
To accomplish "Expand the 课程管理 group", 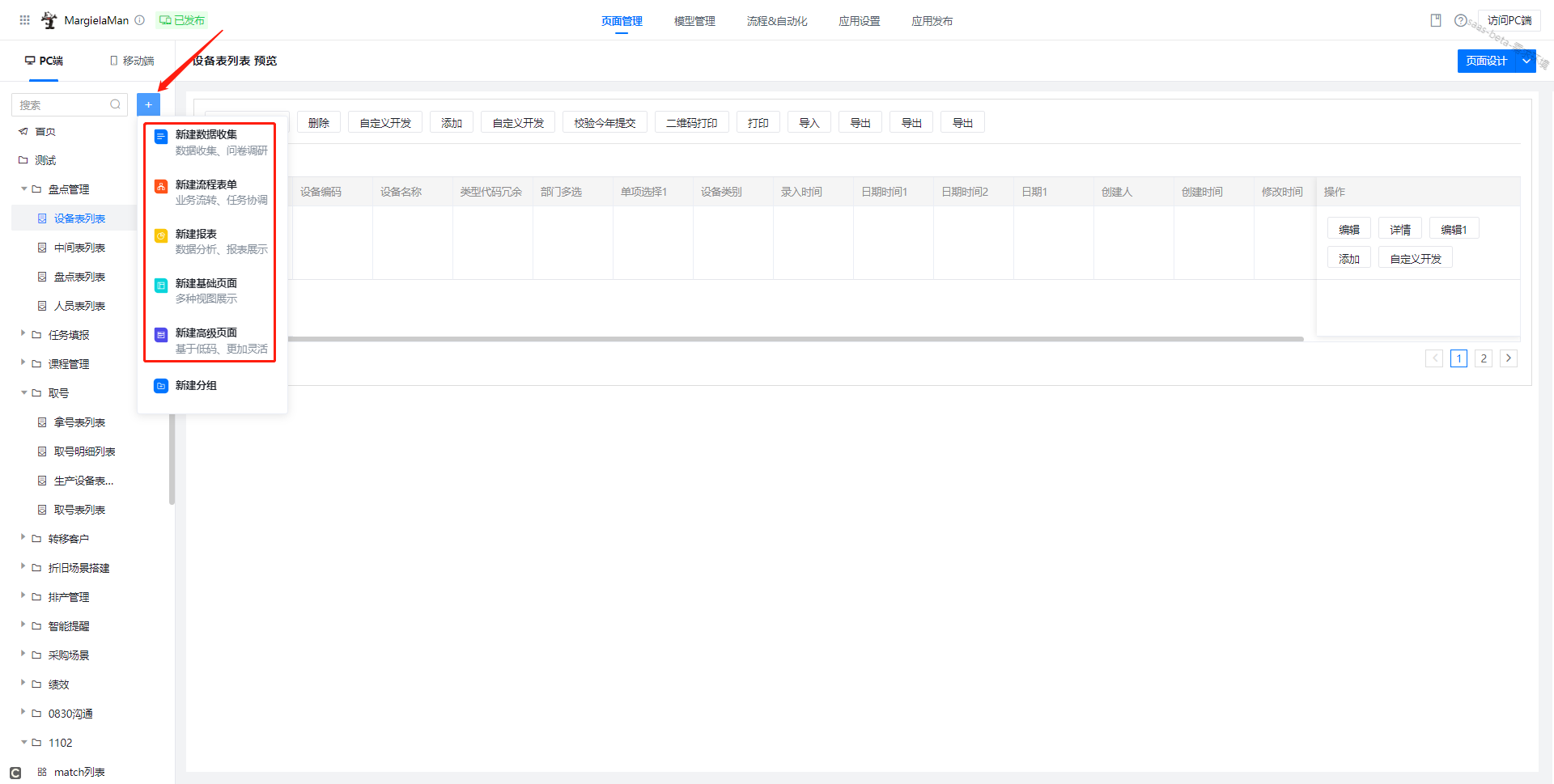I will coord(23,362).
